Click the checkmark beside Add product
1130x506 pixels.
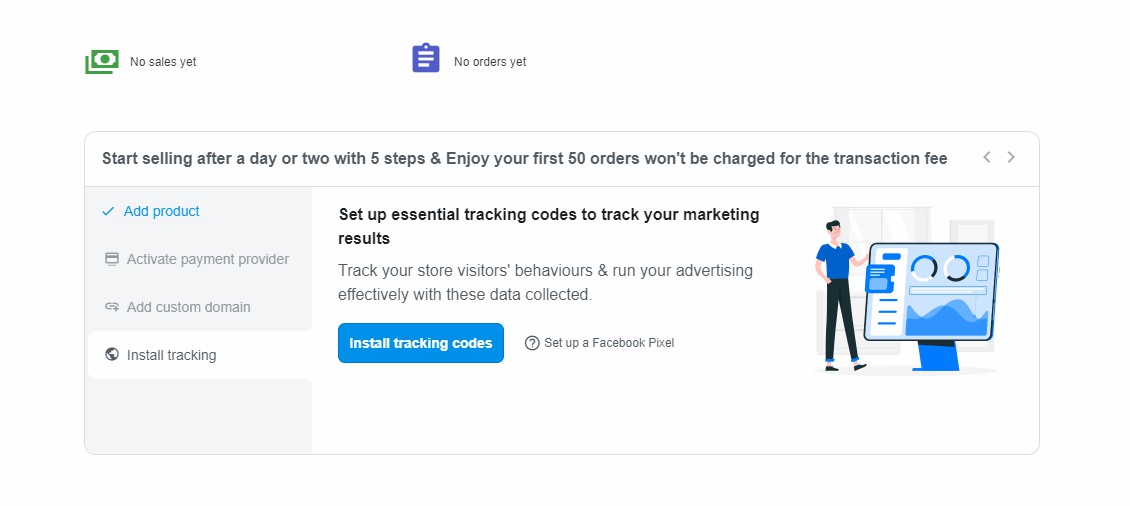[108, 211]
